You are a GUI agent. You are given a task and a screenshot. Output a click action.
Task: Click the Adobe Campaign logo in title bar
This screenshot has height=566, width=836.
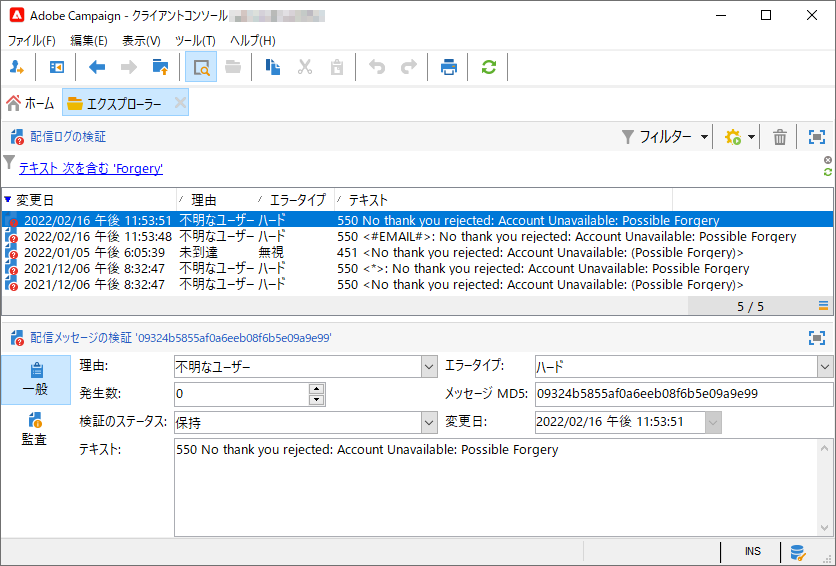[x=17, y=15]
